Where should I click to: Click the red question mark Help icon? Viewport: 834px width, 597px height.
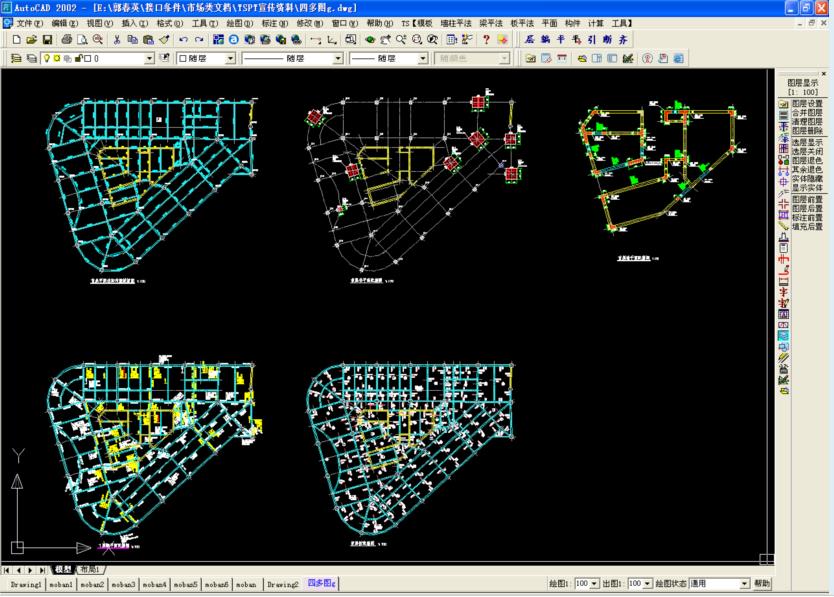pos(486,39)
